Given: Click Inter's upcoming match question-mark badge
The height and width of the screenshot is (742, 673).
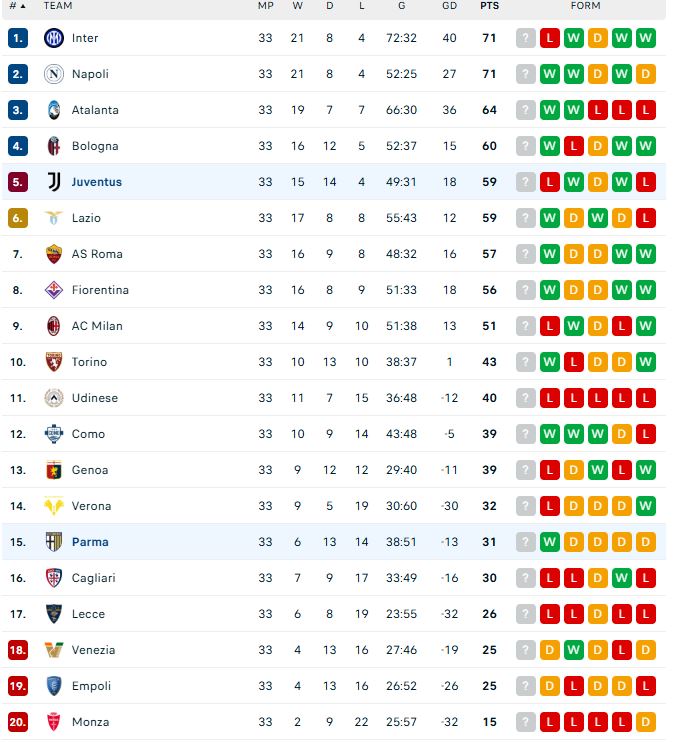Looking at the screenshot, I should [x=525, y=38].
